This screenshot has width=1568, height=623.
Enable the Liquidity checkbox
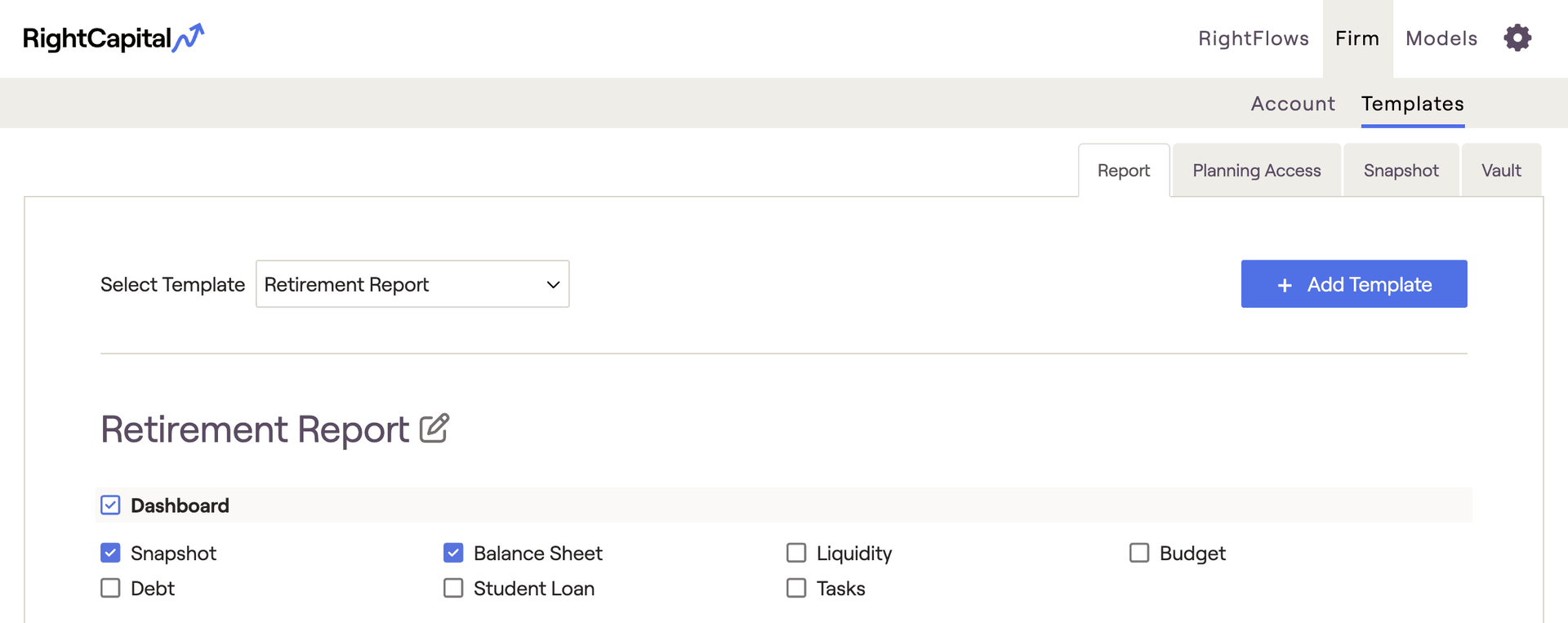tap(796, 553)
